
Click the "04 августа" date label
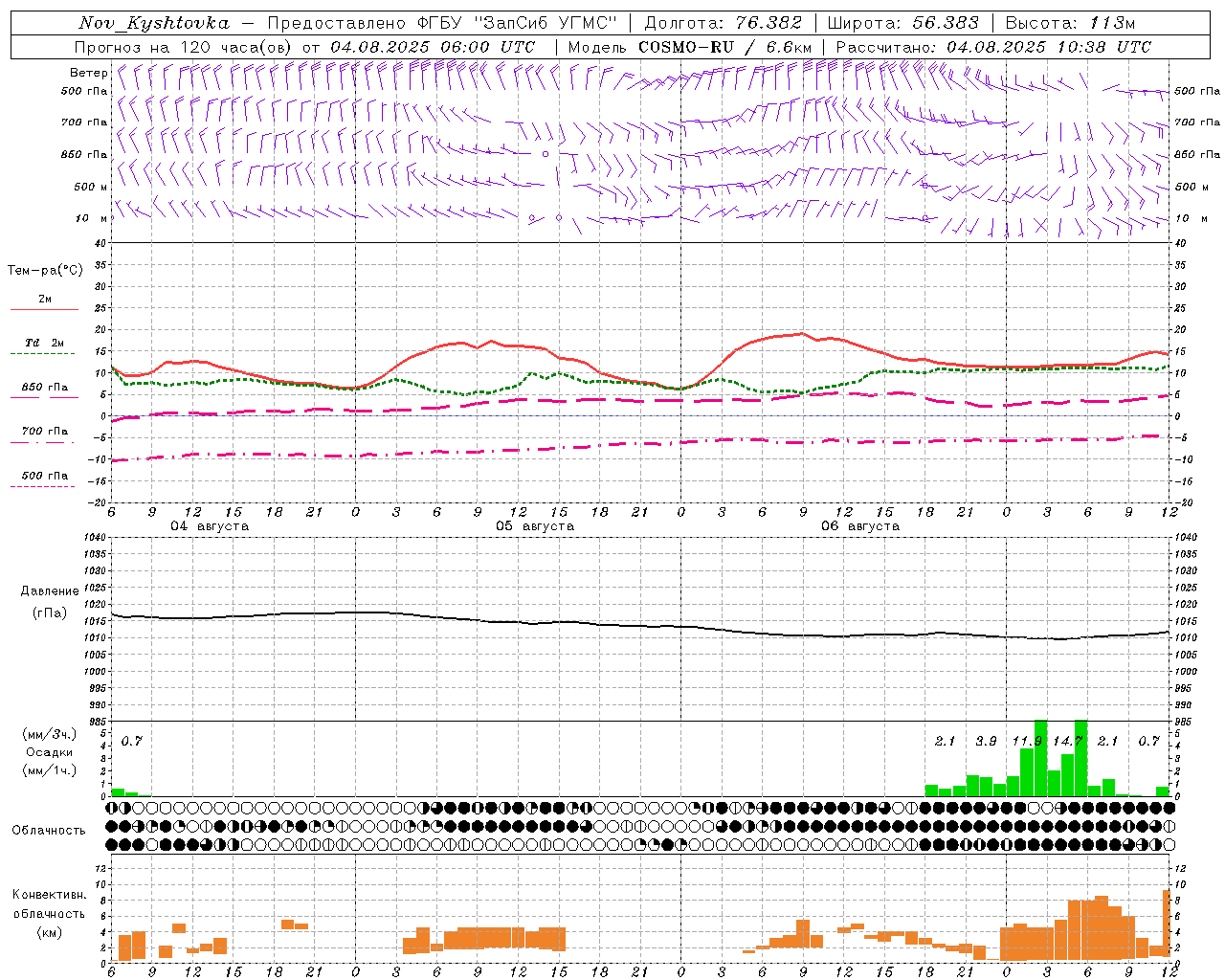pos(210,526)
